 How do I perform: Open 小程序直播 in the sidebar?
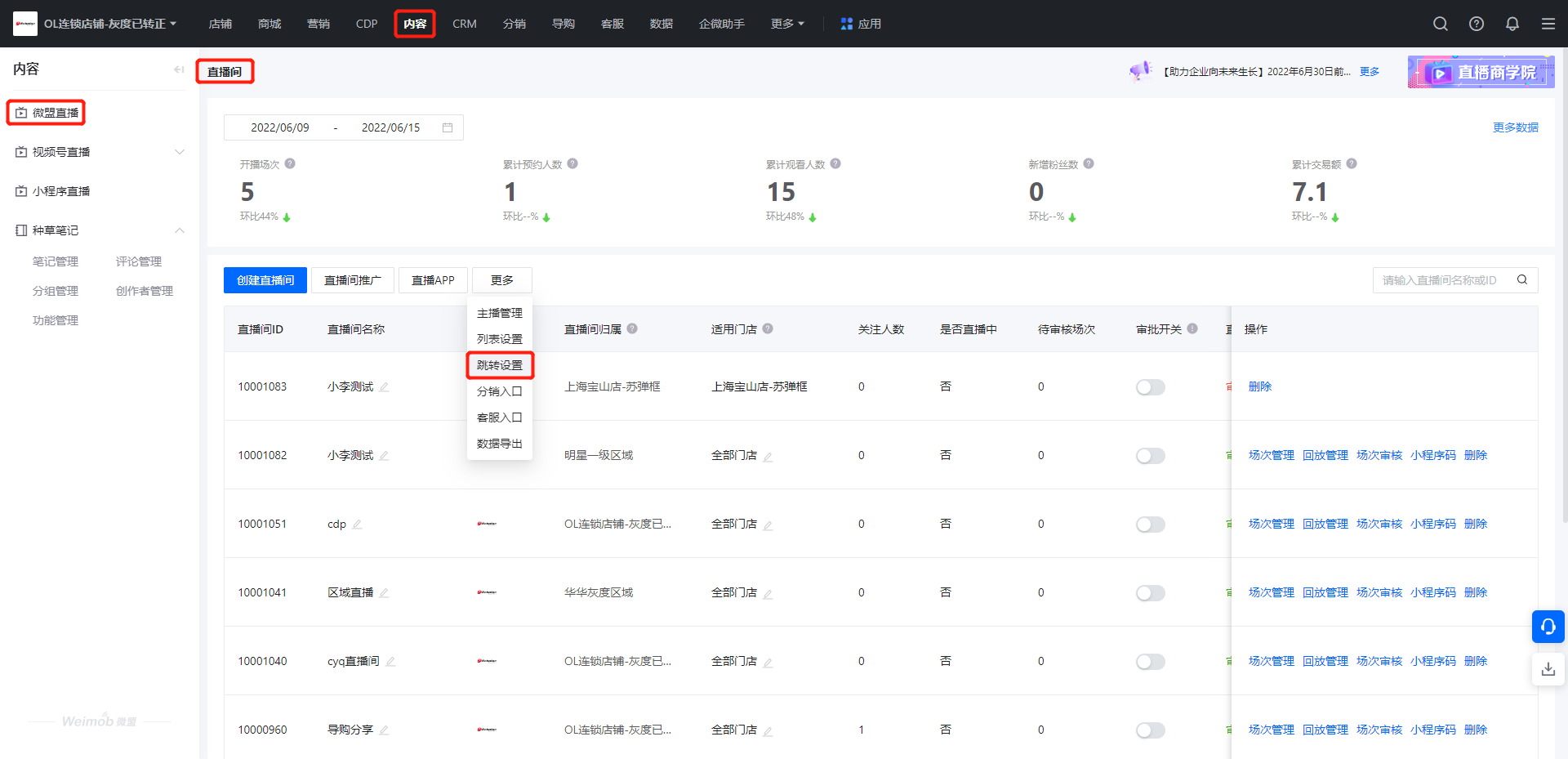(61, 191)
